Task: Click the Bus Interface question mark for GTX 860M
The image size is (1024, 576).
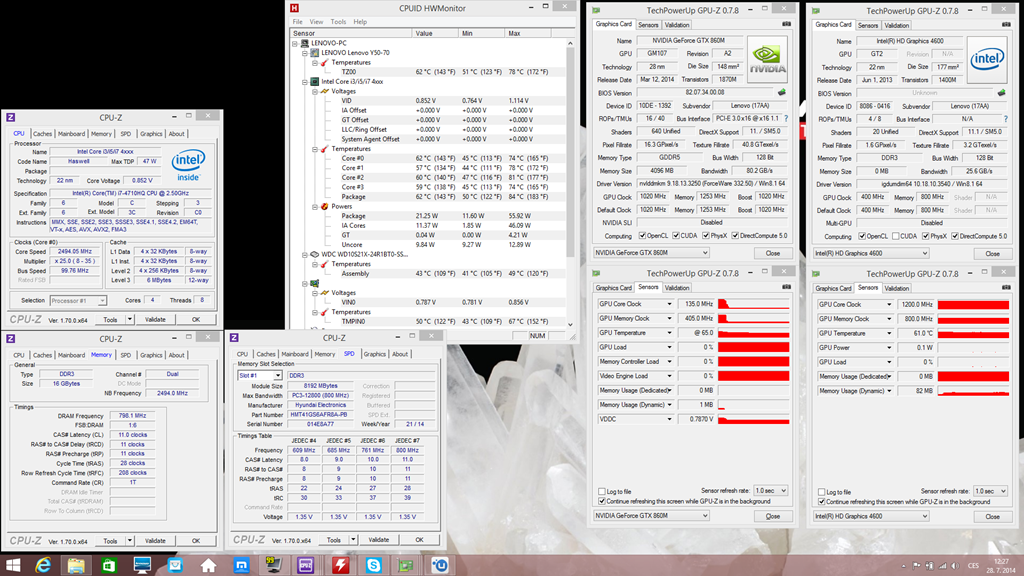Action: [x=785, y=119]
